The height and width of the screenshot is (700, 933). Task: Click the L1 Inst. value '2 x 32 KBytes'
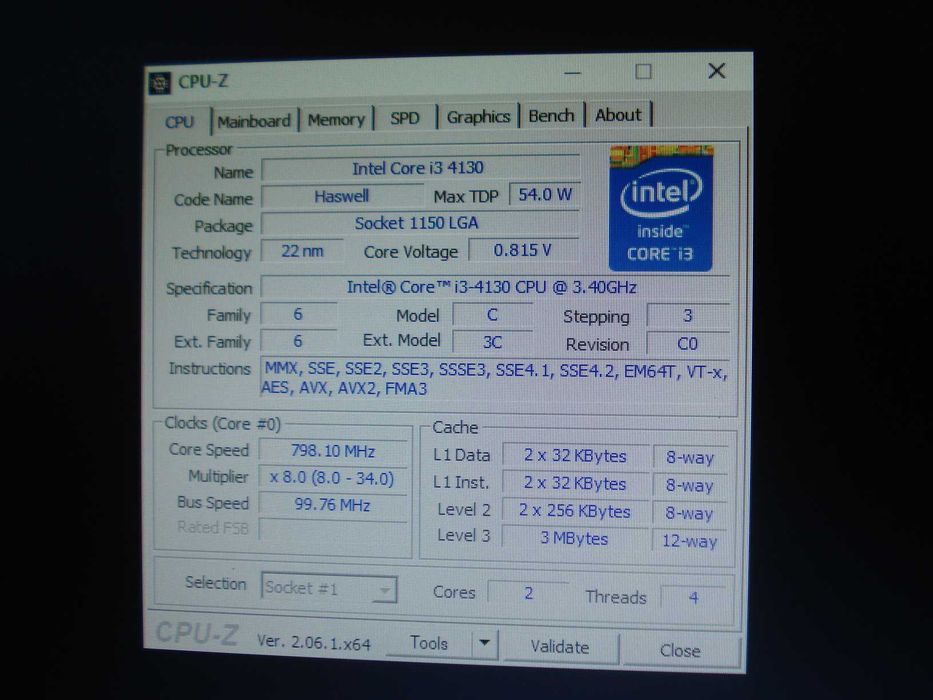point(575,483)
